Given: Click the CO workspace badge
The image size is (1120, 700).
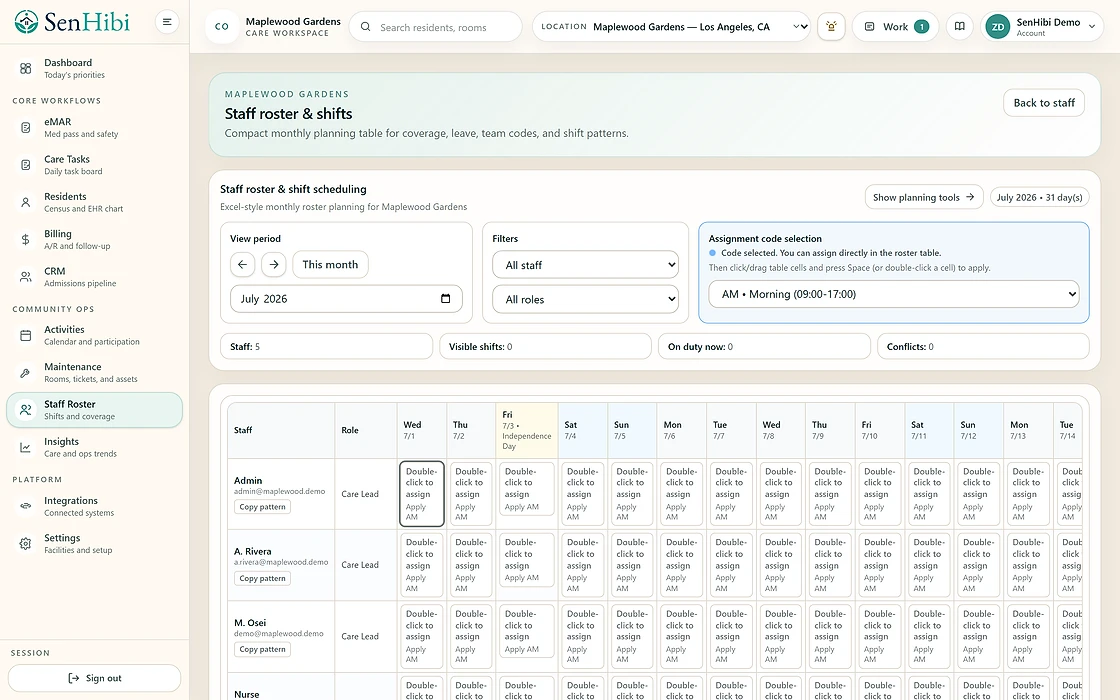Looking at the screenshot, I should click(x=222, y=26).
